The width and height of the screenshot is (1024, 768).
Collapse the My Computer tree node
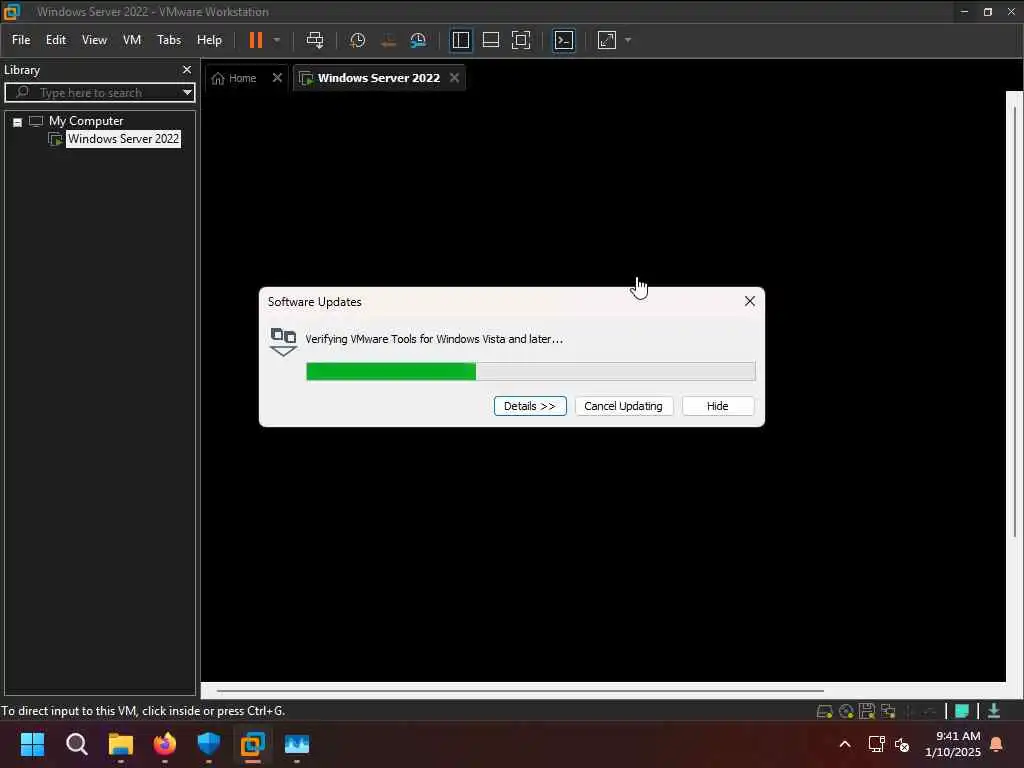coord(18,122)
